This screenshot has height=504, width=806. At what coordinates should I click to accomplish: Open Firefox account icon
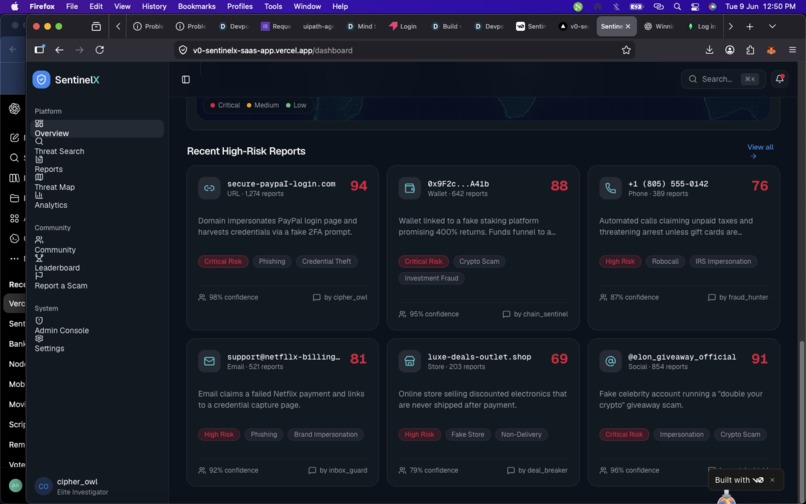[729, 50]
